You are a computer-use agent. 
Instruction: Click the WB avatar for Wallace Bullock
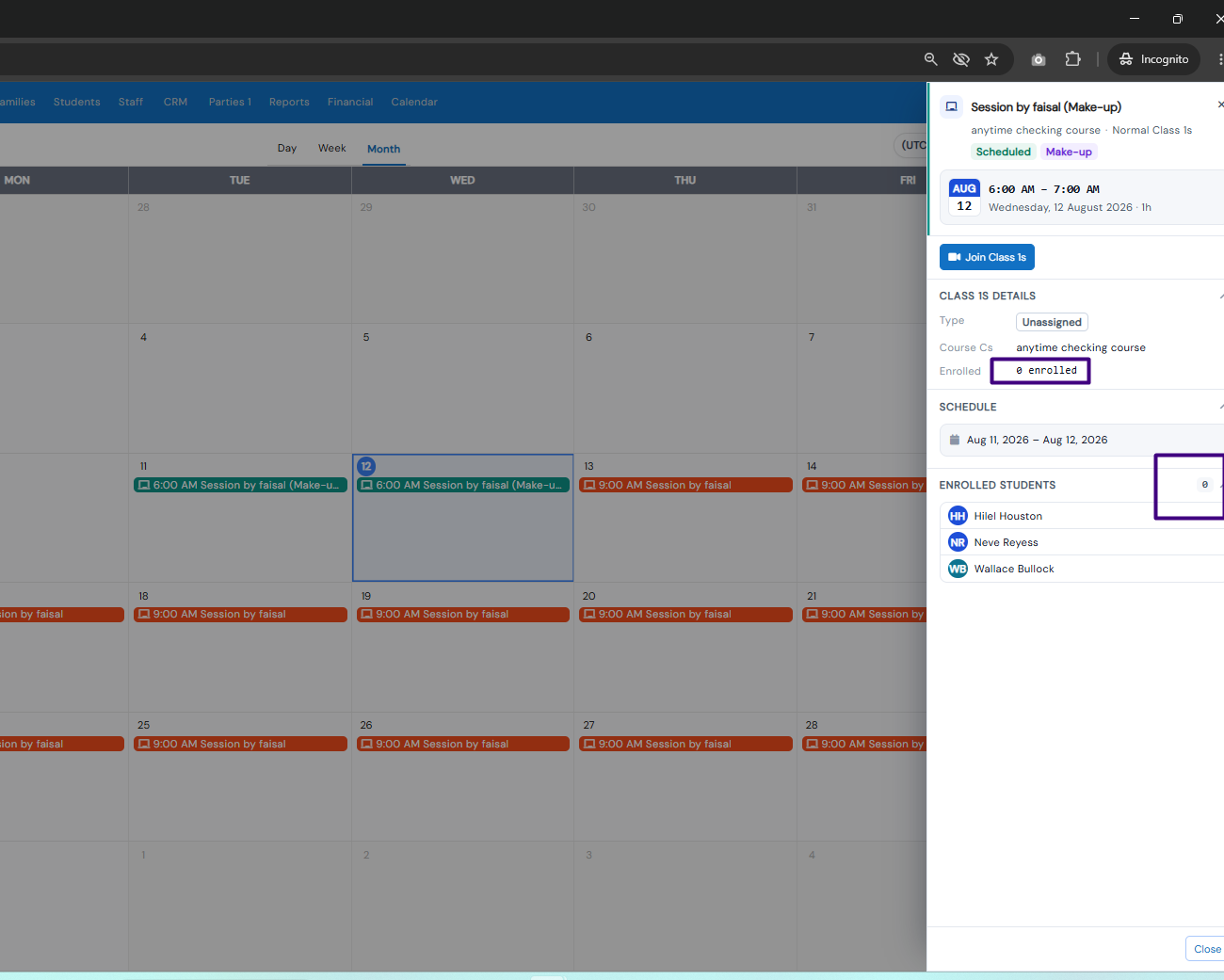(x=958, y=569)
